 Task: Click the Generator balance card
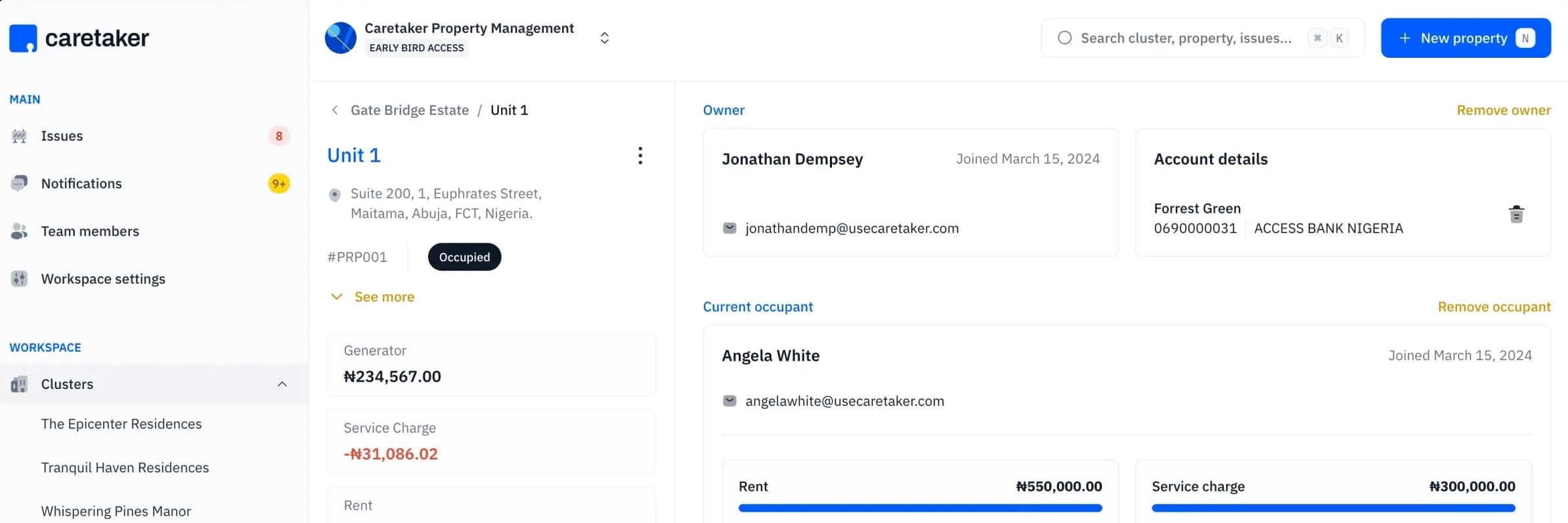491,364
